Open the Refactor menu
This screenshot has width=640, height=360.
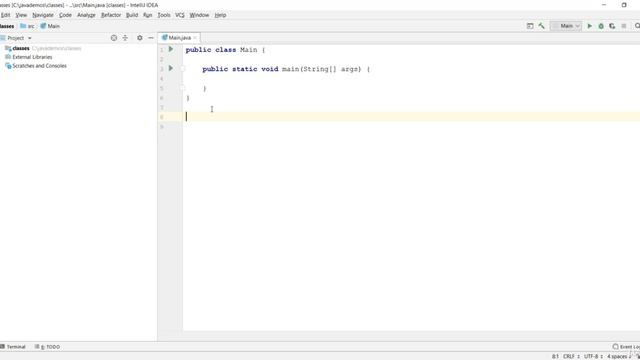point(111,15)
